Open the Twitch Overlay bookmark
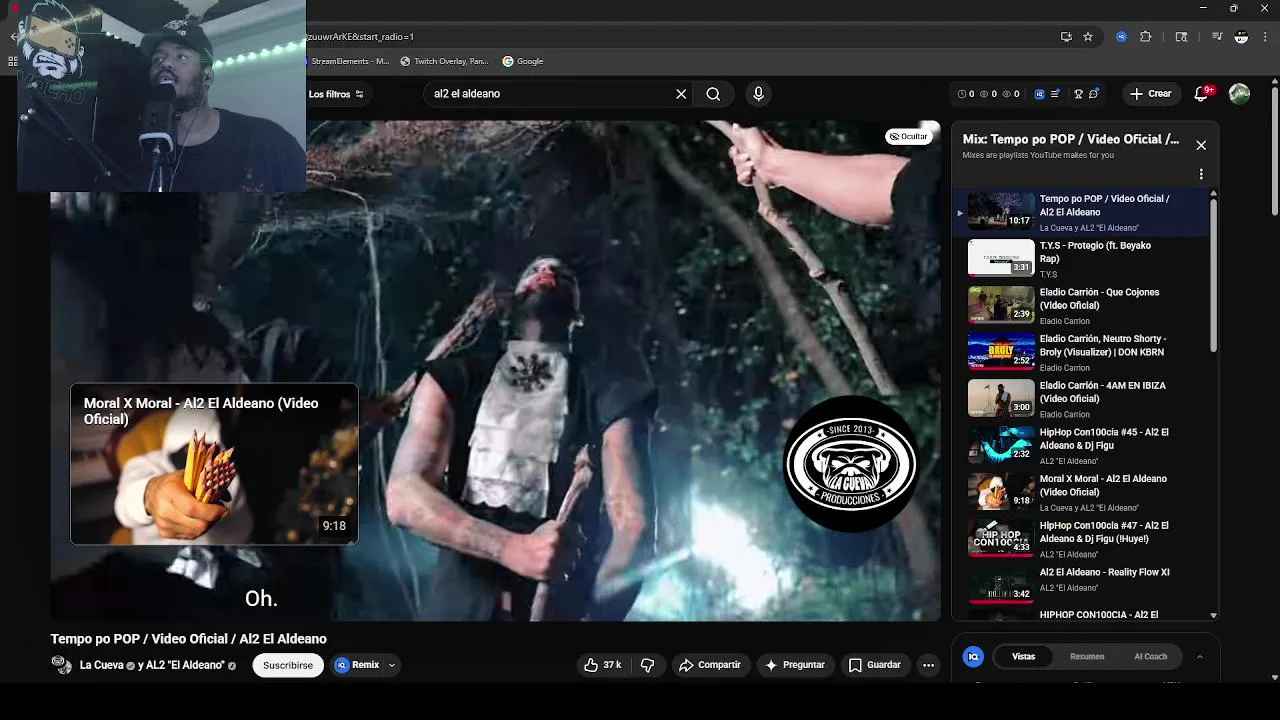 [444, 61]
